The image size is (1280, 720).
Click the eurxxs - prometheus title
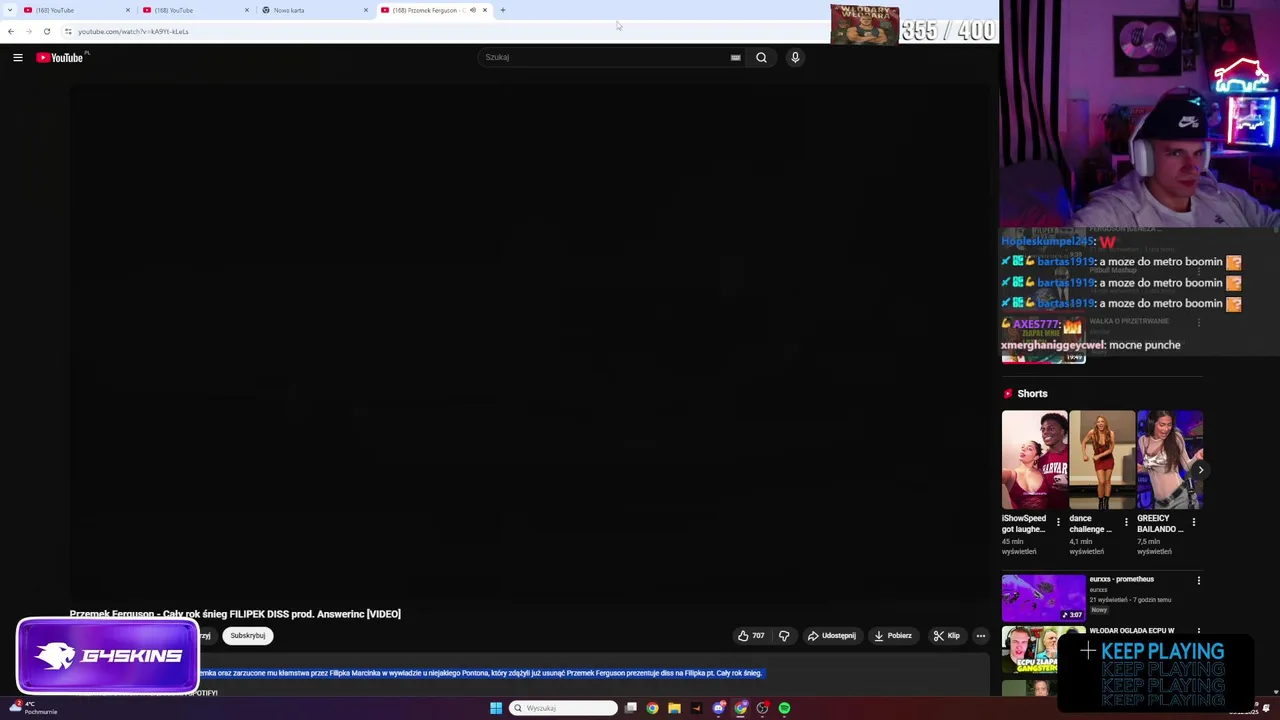(1121, 579)
